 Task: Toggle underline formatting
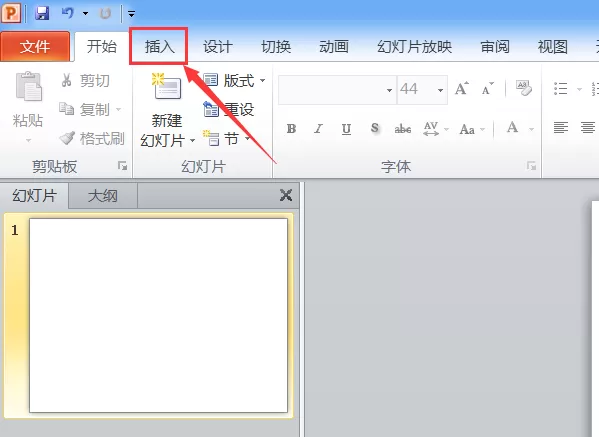346,129
